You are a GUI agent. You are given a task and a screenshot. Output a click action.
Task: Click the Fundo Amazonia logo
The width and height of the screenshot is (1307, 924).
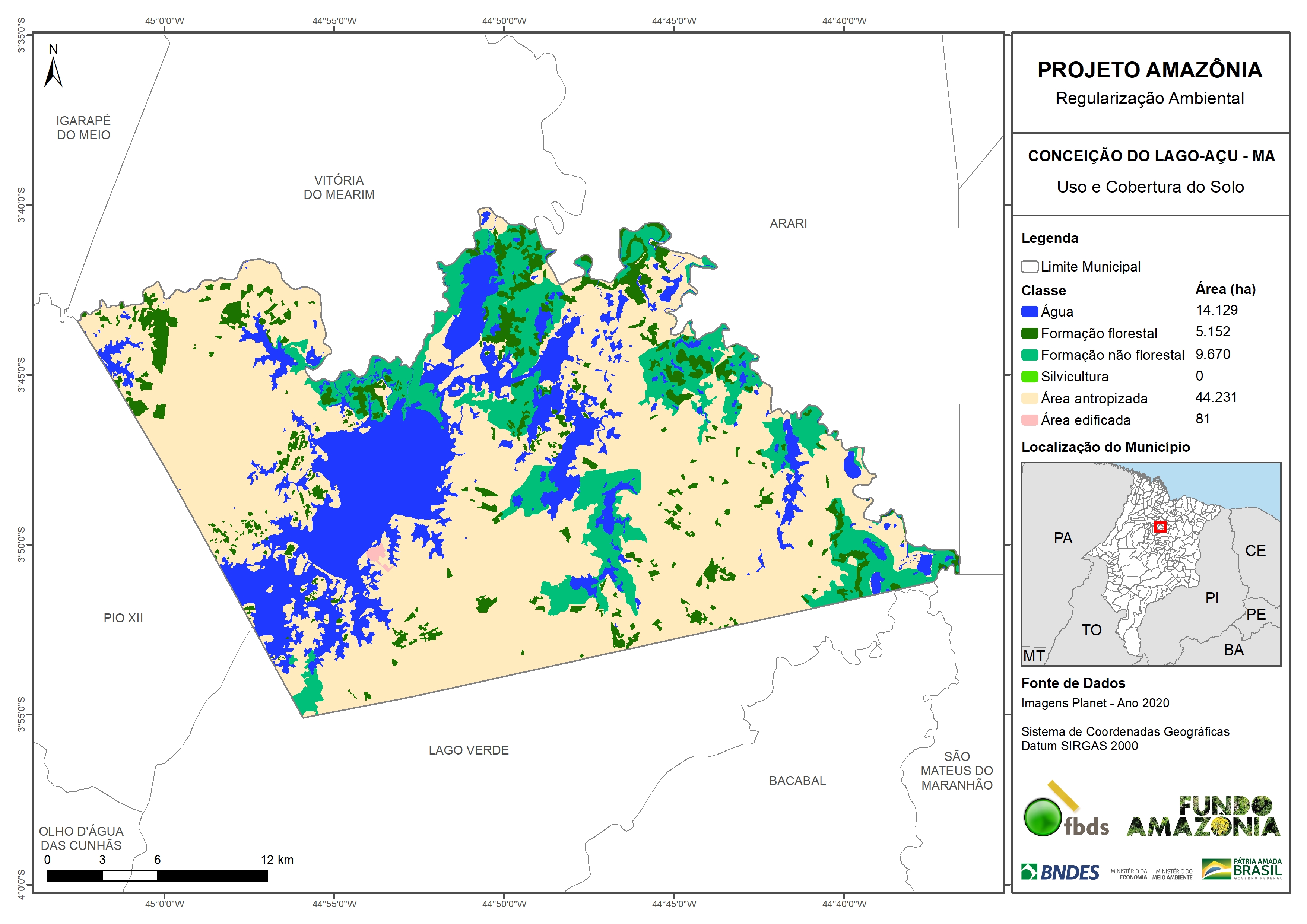tap(1203, 817)
